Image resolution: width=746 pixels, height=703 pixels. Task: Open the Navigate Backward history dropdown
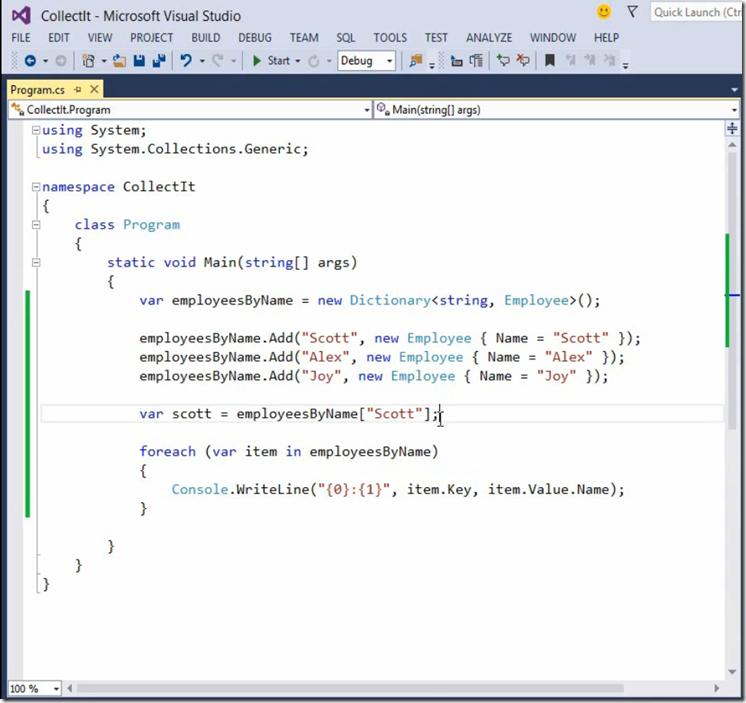(x=46, y=61)
